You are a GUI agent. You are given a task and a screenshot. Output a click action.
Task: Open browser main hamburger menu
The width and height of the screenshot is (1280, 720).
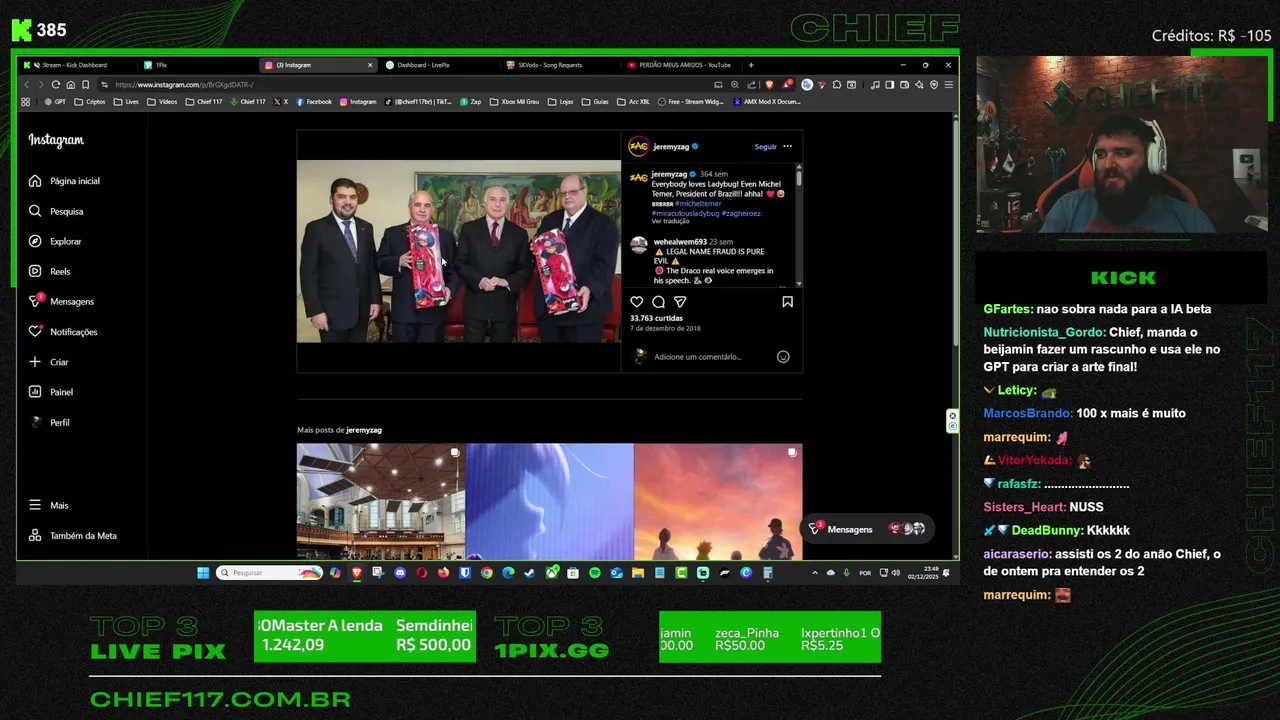[x=948, y=85]
